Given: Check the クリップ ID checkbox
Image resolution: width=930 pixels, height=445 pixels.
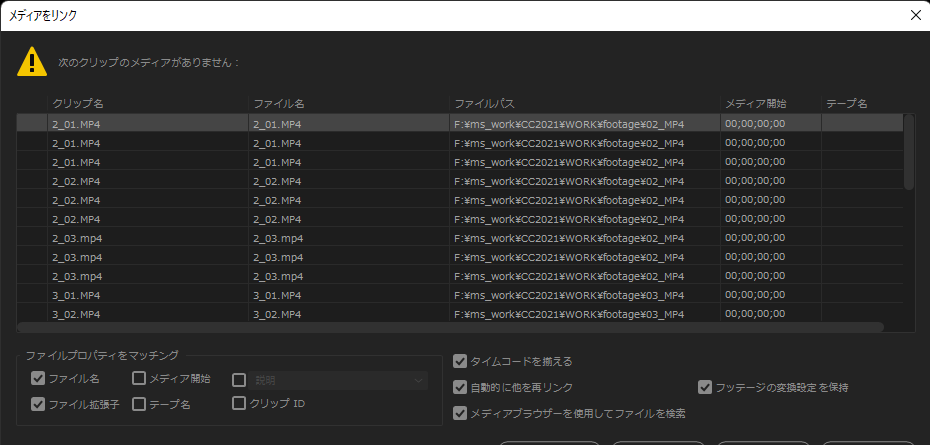Looking at the screenshot, I should 239,404.
